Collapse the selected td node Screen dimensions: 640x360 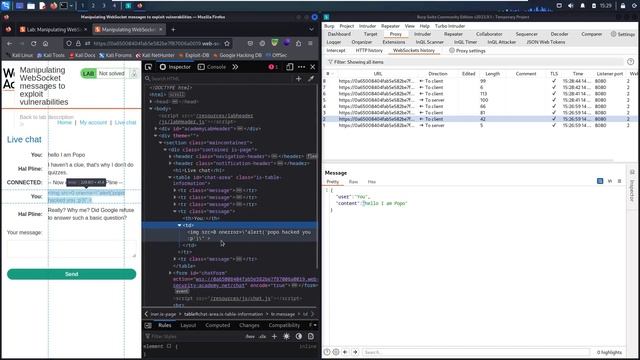coord(180,225)
